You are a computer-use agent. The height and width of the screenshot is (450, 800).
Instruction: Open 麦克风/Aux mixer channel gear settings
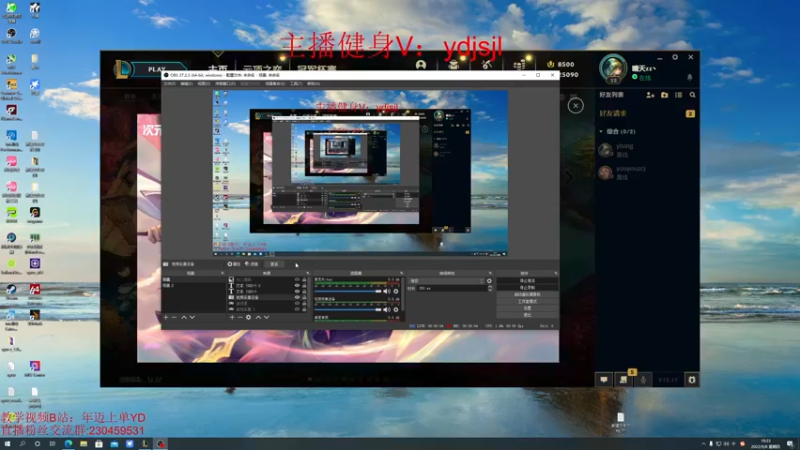[x=396, y=291]
